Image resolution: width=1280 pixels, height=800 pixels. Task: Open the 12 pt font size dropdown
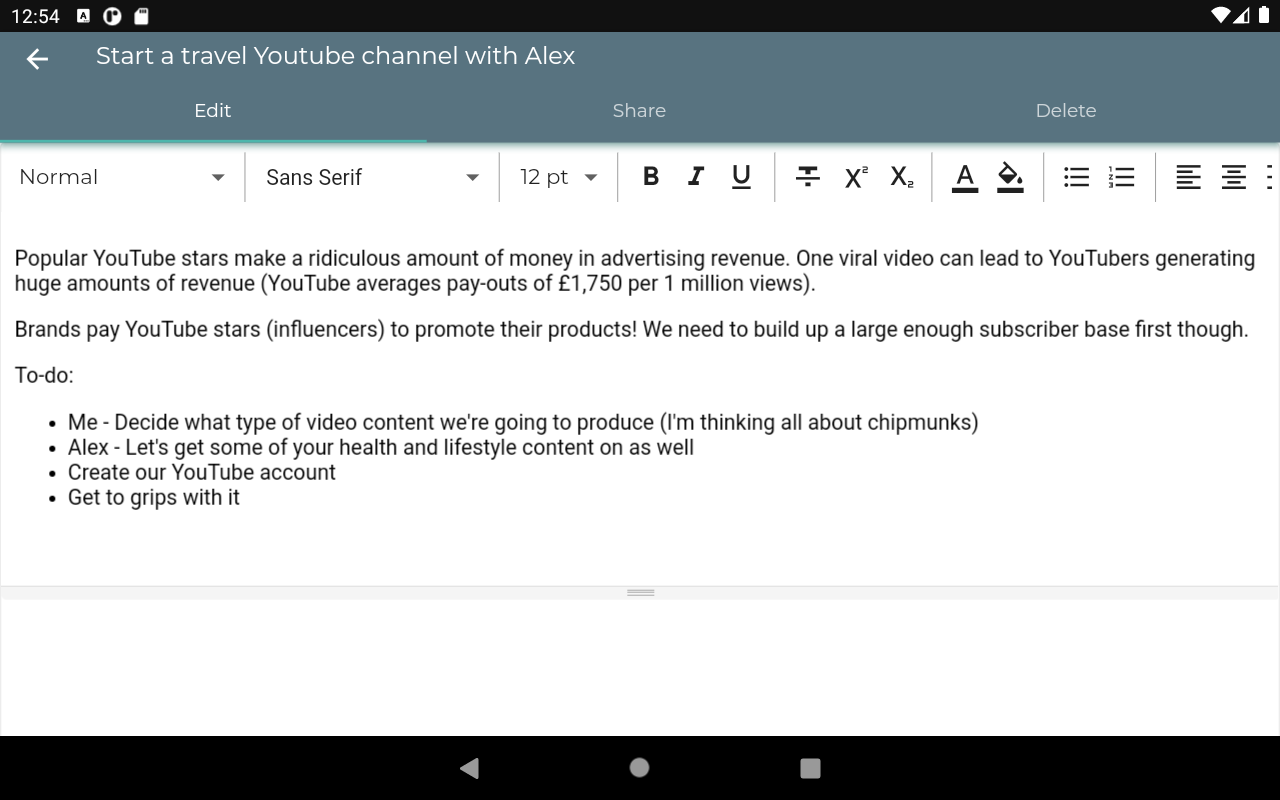pyautogui.click(x=559, y=177)
